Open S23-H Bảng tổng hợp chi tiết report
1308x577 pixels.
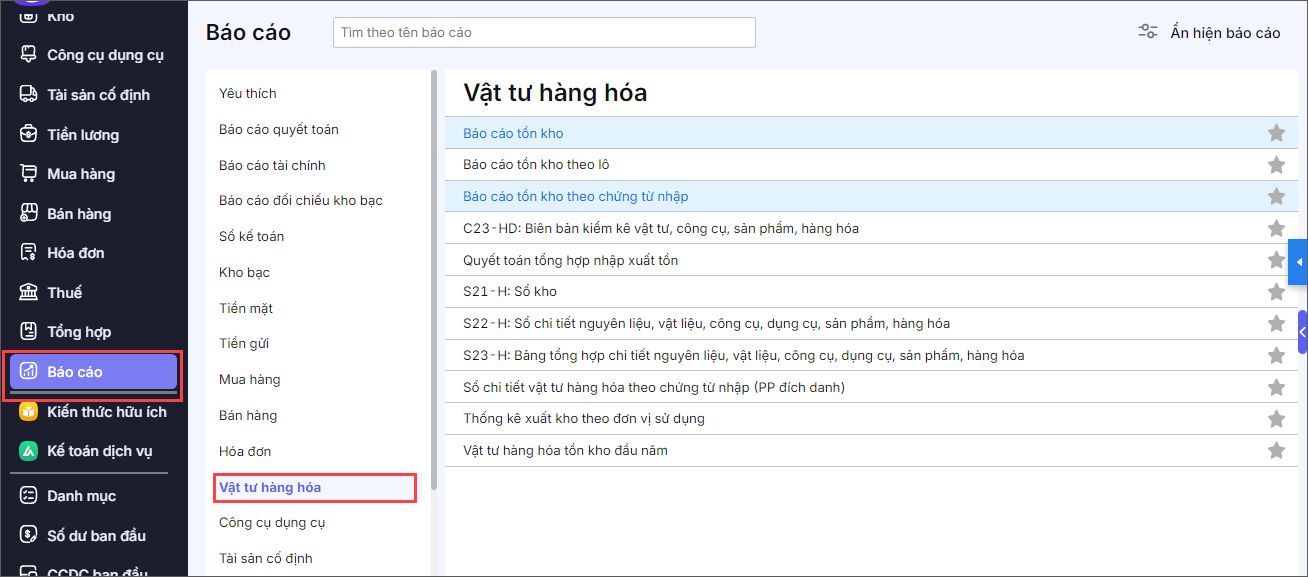point(743,355)
